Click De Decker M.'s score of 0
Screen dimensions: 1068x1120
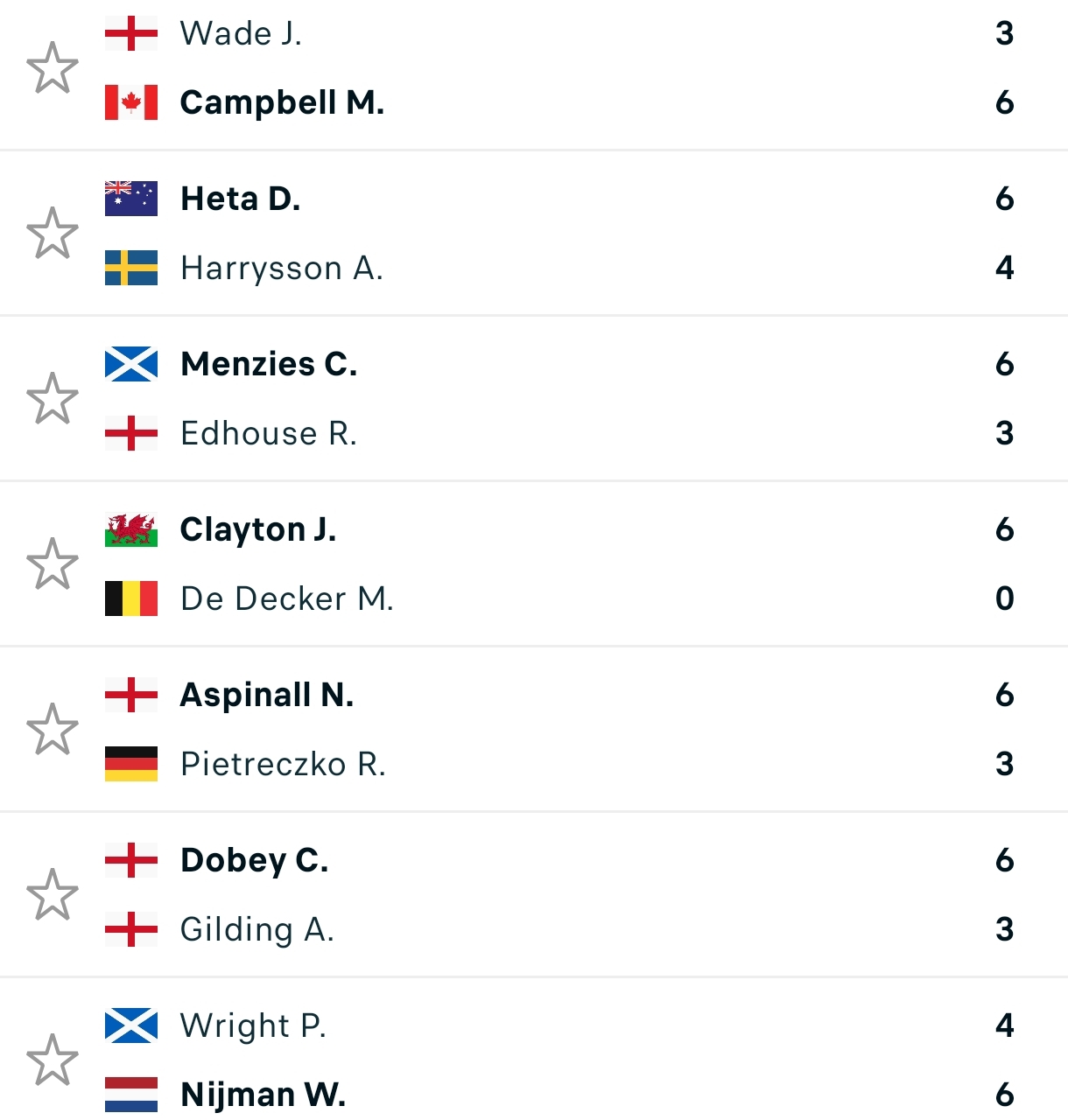[1004, 598]
